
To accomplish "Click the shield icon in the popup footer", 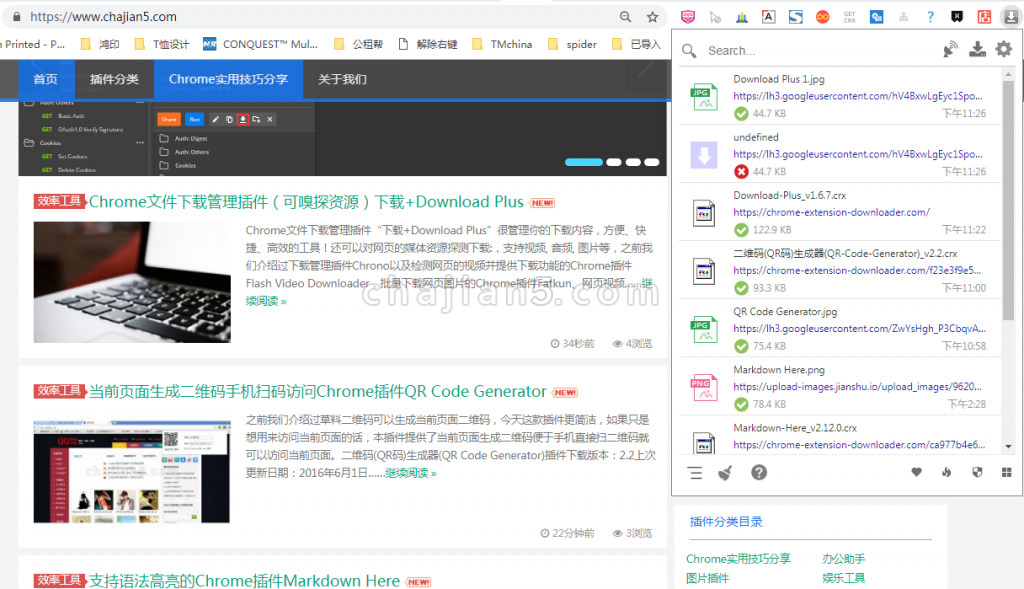I will tap(977, 472).
